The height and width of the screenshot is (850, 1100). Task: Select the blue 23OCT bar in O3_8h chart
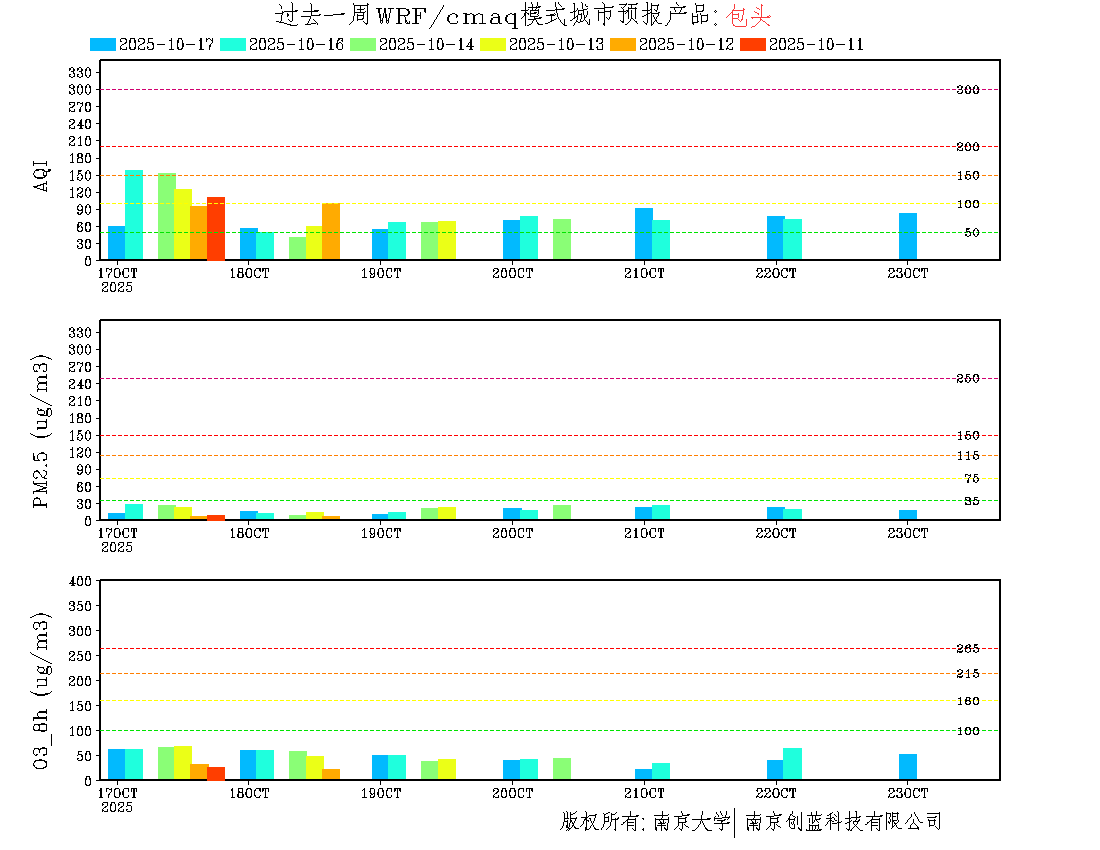pyautogui.click(x=907, y=767)
